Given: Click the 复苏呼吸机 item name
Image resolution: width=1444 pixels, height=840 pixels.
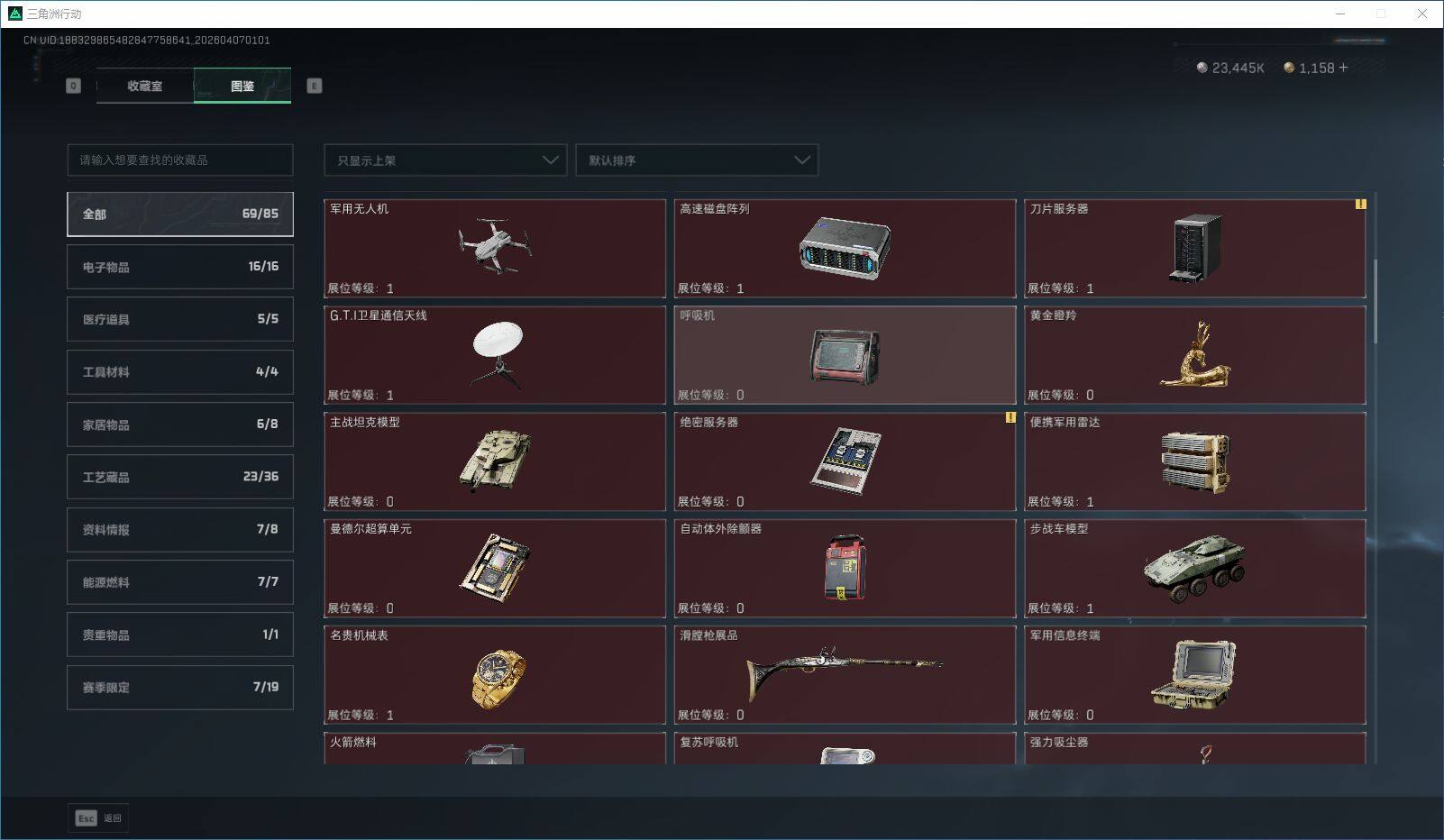Looking at the screenshot, I should tap(708, 742).
